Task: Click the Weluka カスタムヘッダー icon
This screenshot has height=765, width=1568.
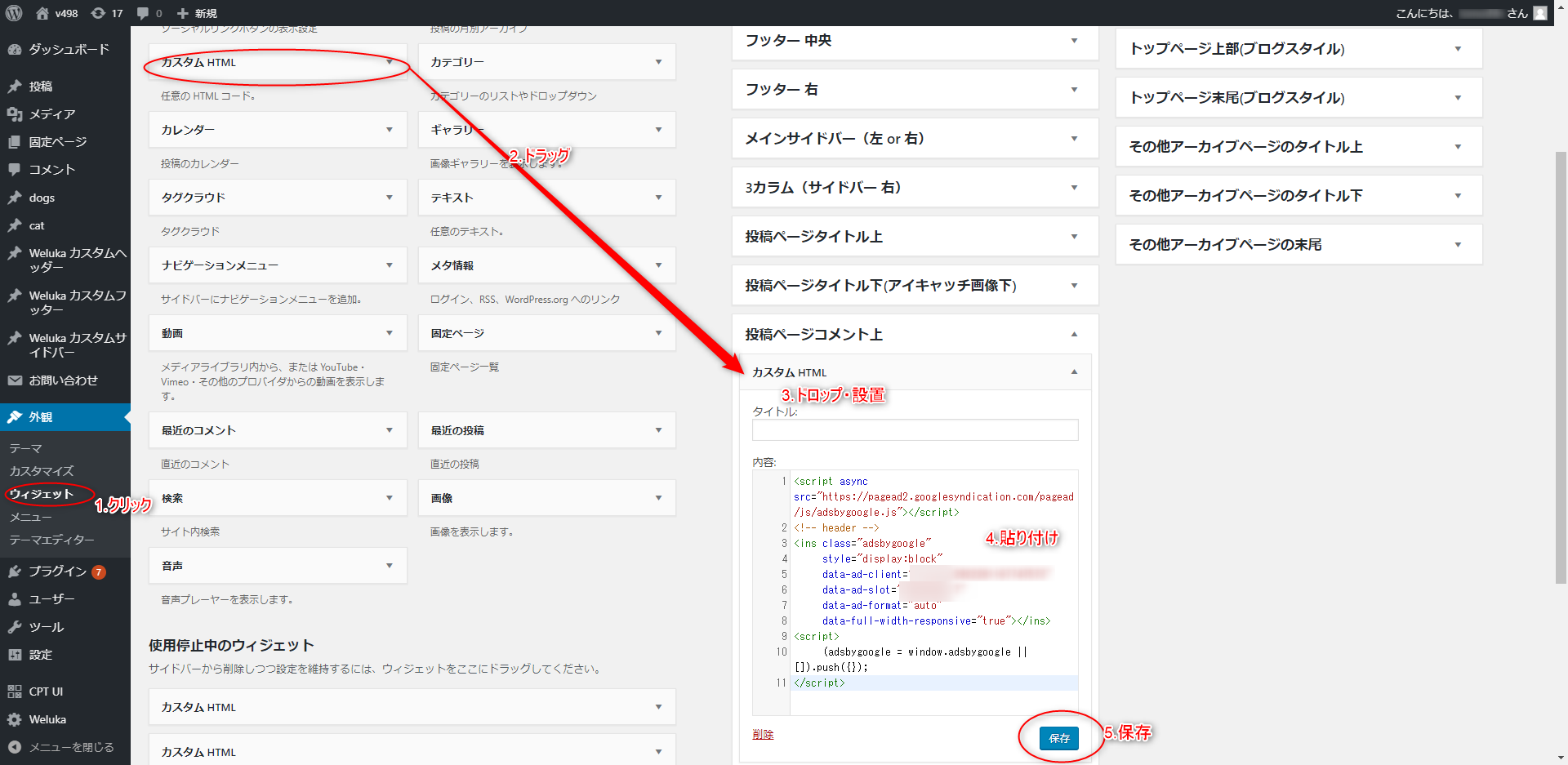Action: (x=15, y=253)
